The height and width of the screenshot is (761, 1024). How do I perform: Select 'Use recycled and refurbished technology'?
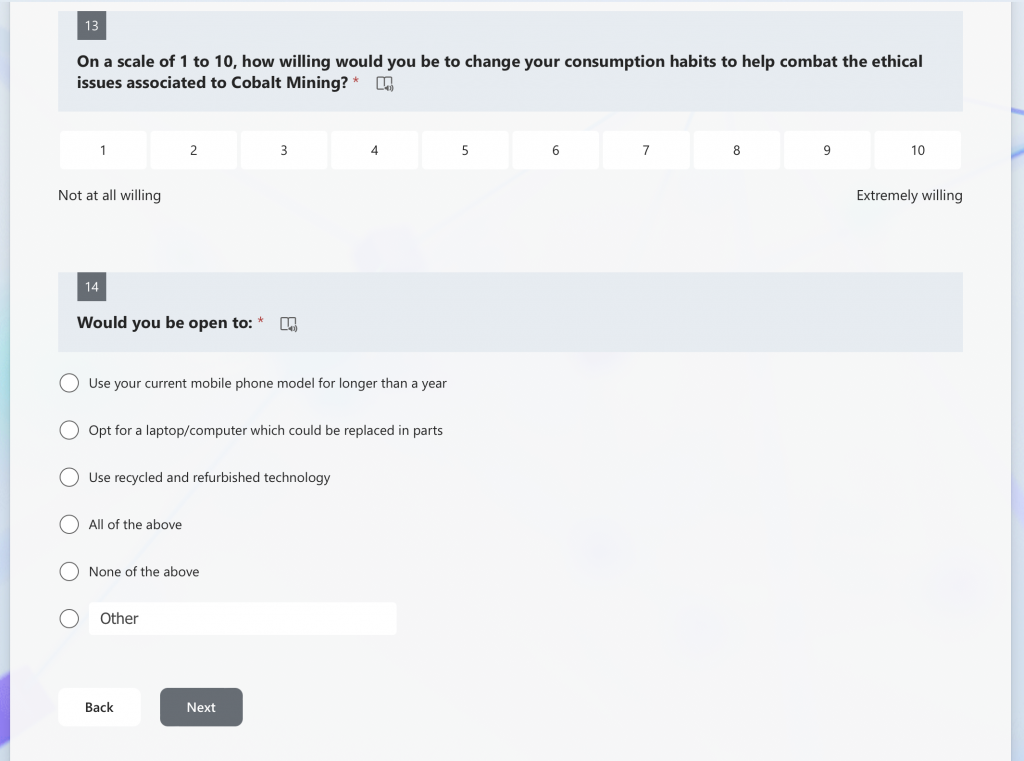[69, 477]
